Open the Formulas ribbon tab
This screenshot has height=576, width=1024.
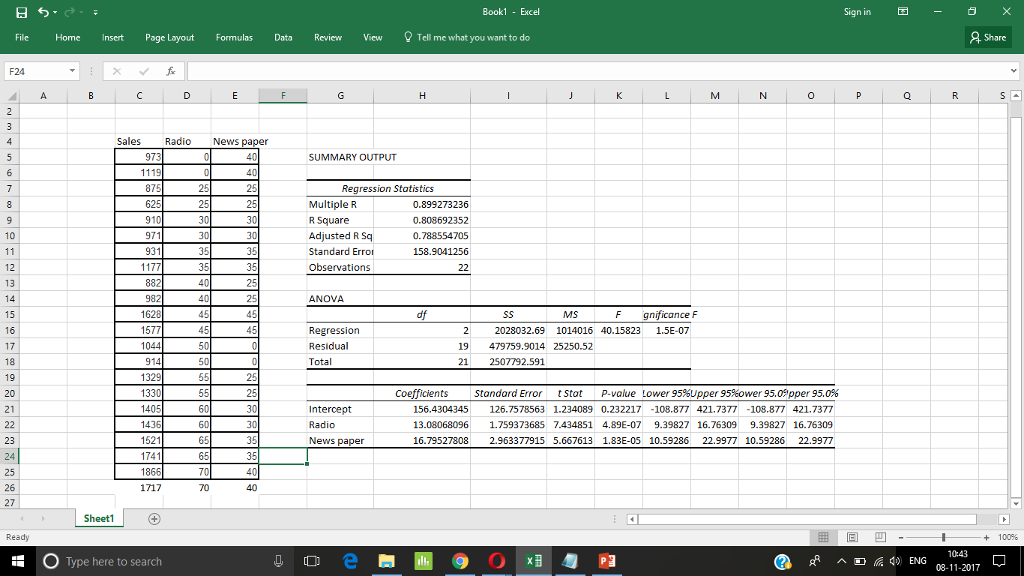pos(234,37)
